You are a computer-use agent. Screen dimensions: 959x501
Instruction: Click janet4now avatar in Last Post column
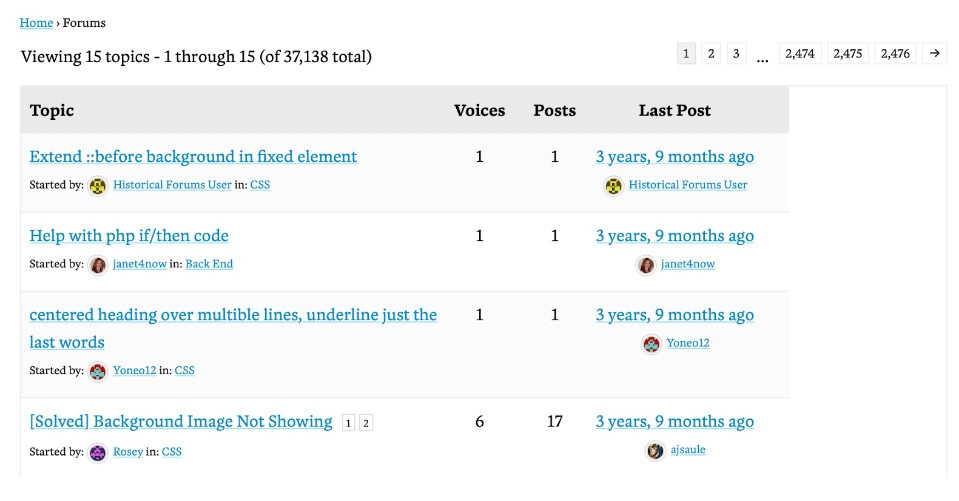point(646,265)
